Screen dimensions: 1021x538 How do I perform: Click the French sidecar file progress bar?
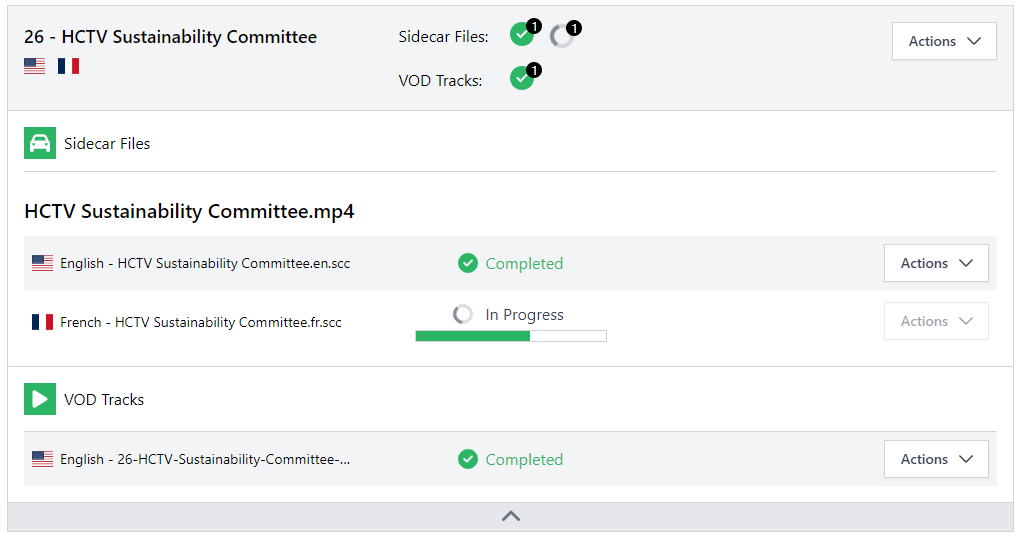point(510,336)
